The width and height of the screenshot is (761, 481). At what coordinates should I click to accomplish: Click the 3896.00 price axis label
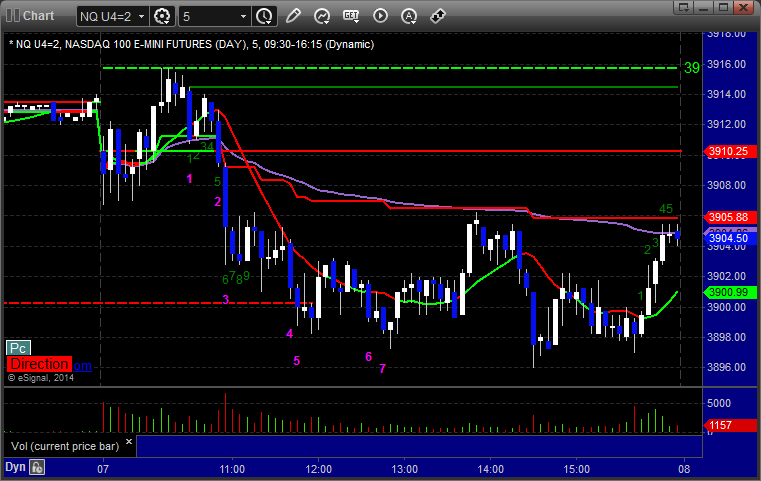click(726, 367)
